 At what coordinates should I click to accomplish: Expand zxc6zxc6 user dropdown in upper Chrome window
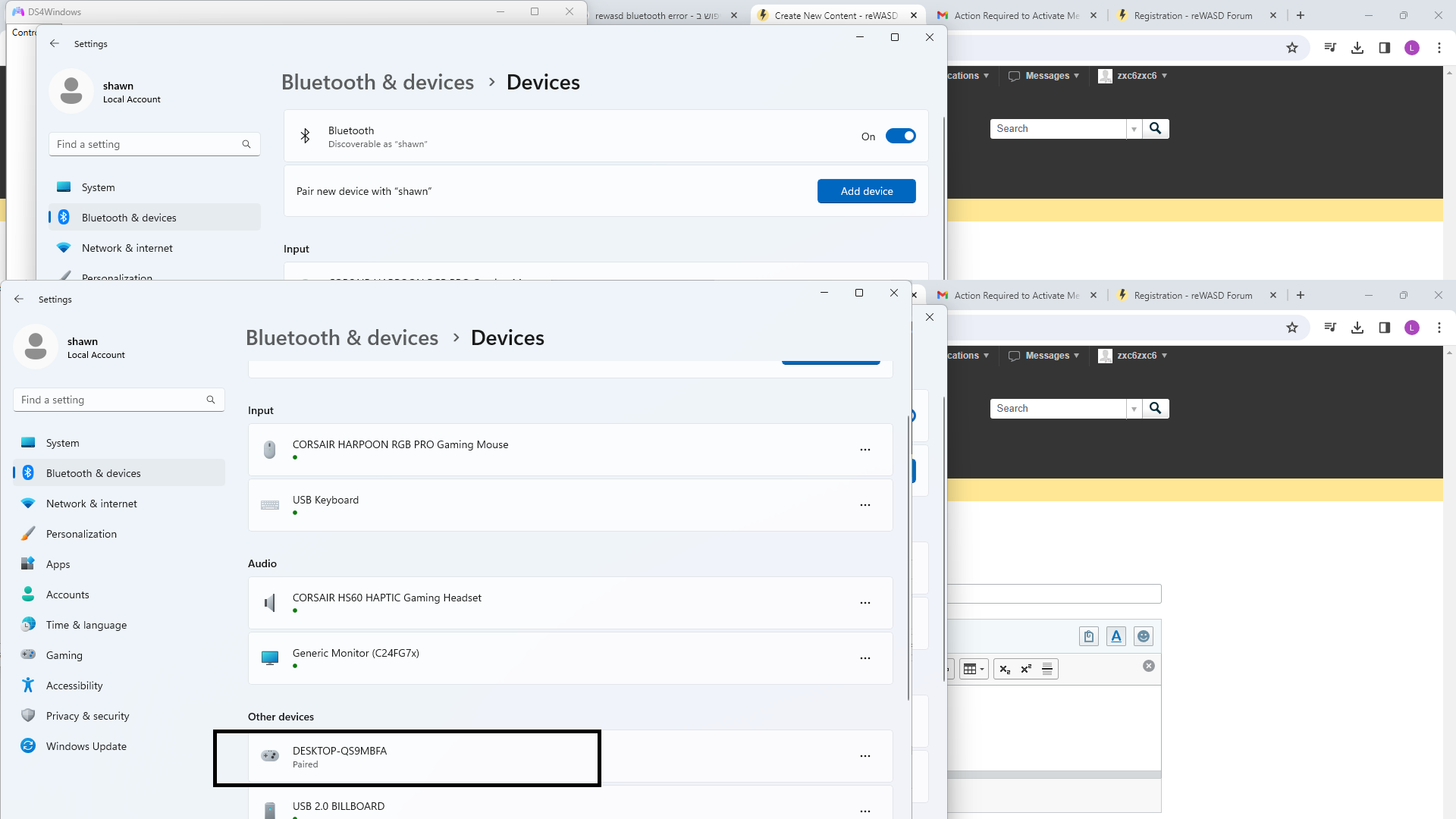(1133, 76)
